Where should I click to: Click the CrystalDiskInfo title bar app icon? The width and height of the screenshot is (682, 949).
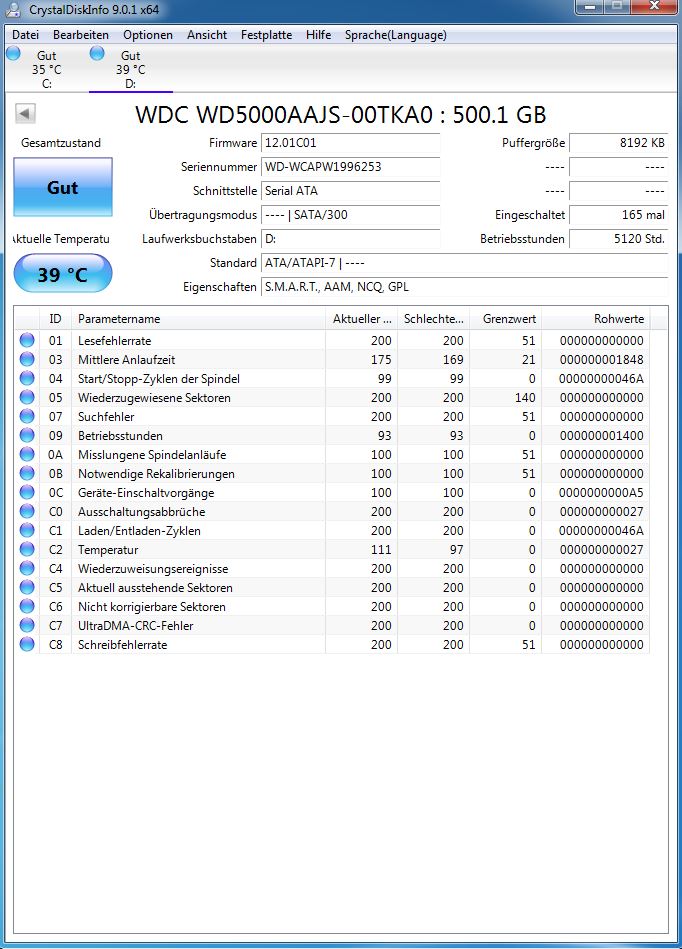(11, 10)
